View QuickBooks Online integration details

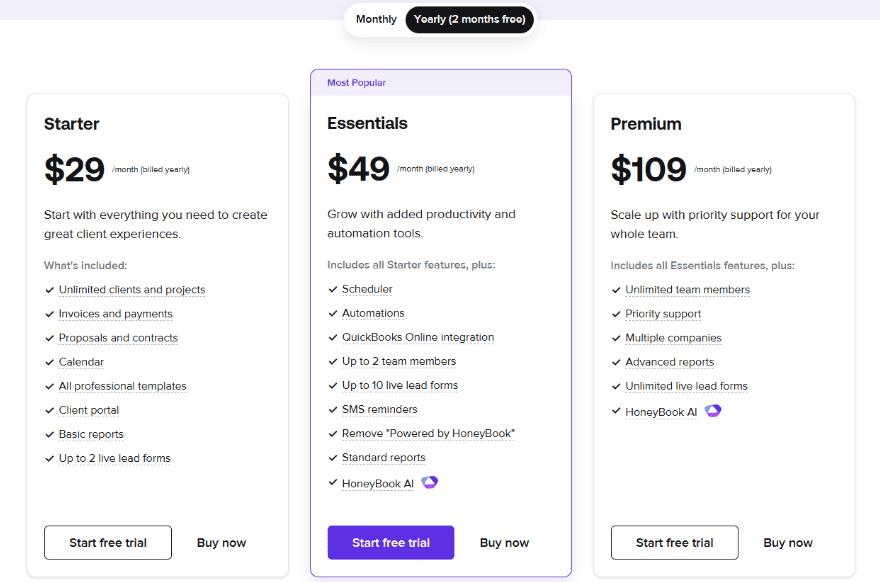coord(418,337)
